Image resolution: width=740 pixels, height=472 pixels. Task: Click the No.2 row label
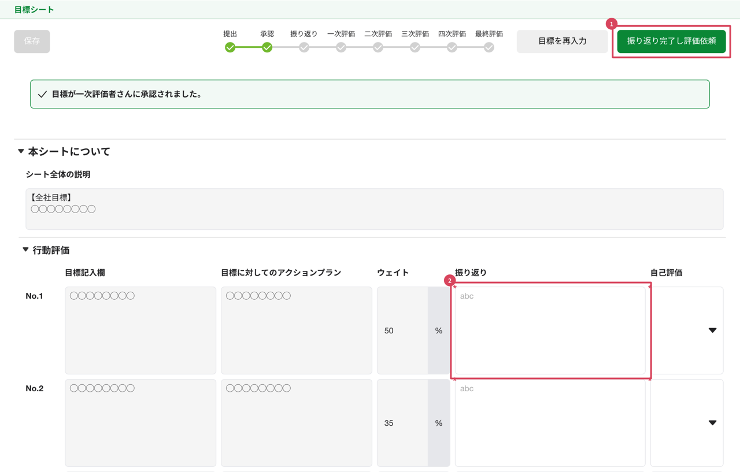(34, 388)
